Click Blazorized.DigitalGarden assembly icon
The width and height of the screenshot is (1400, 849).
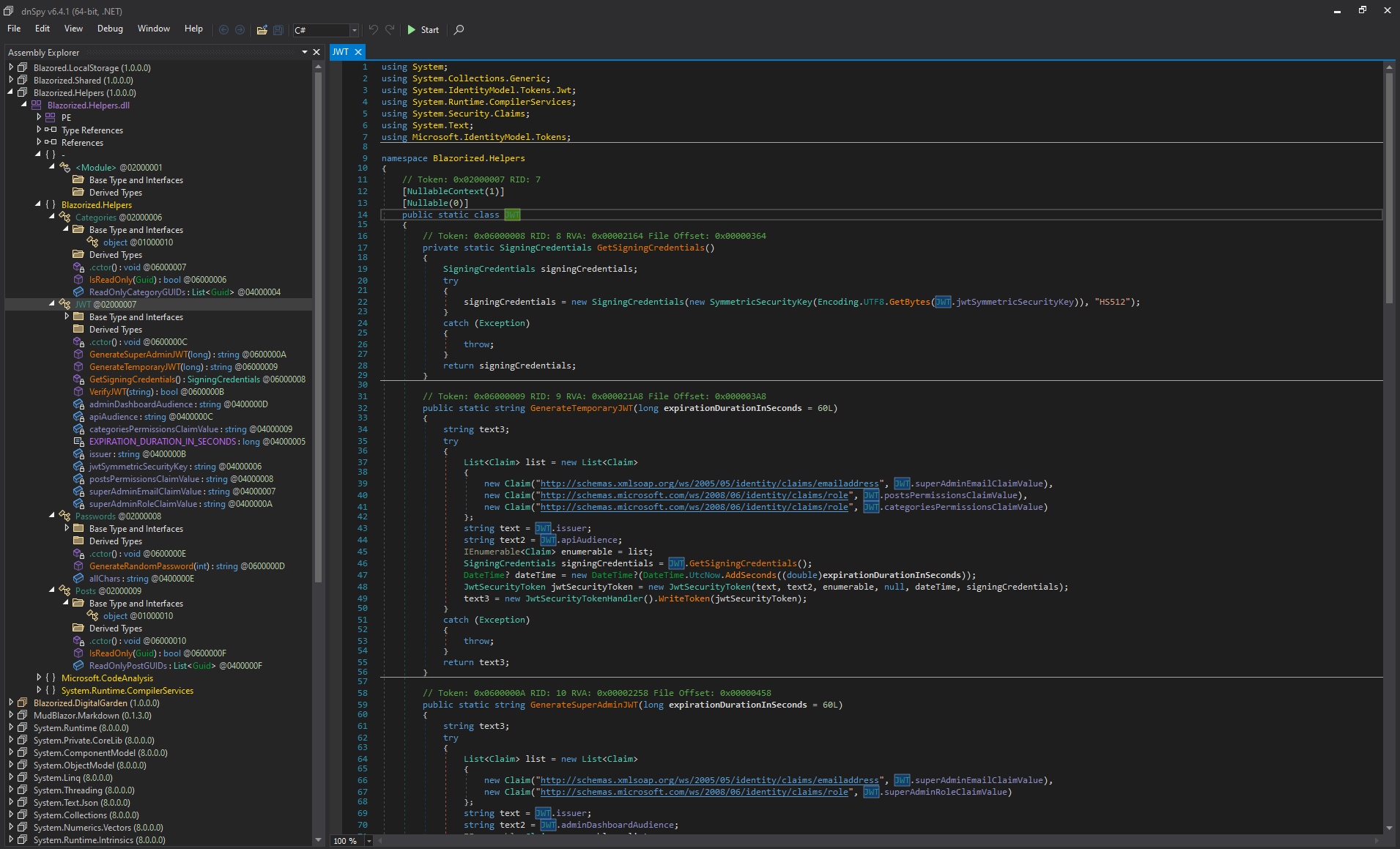pos(22,702)
